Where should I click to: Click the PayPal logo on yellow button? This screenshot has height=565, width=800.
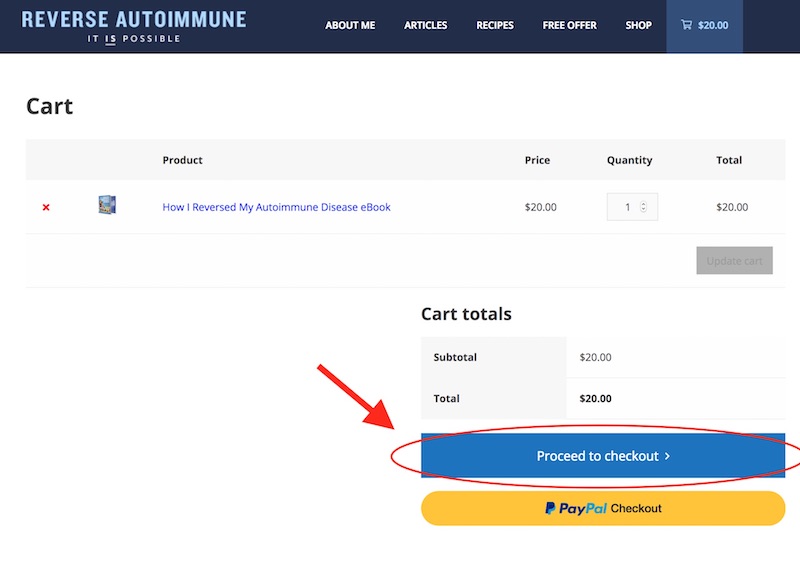tap(575, 508)
